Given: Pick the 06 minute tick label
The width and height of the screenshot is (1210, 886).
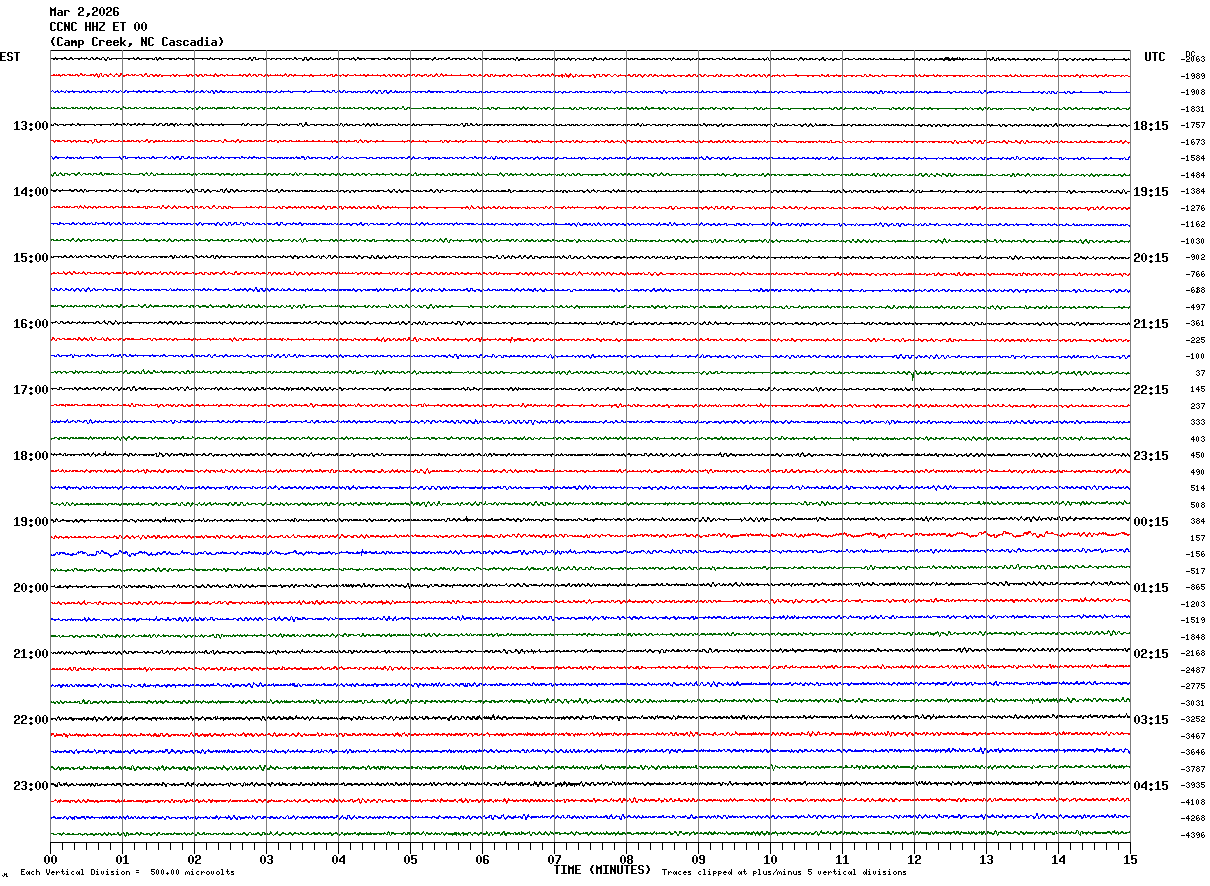Looking at the screenshot, I should pos(482,860).
